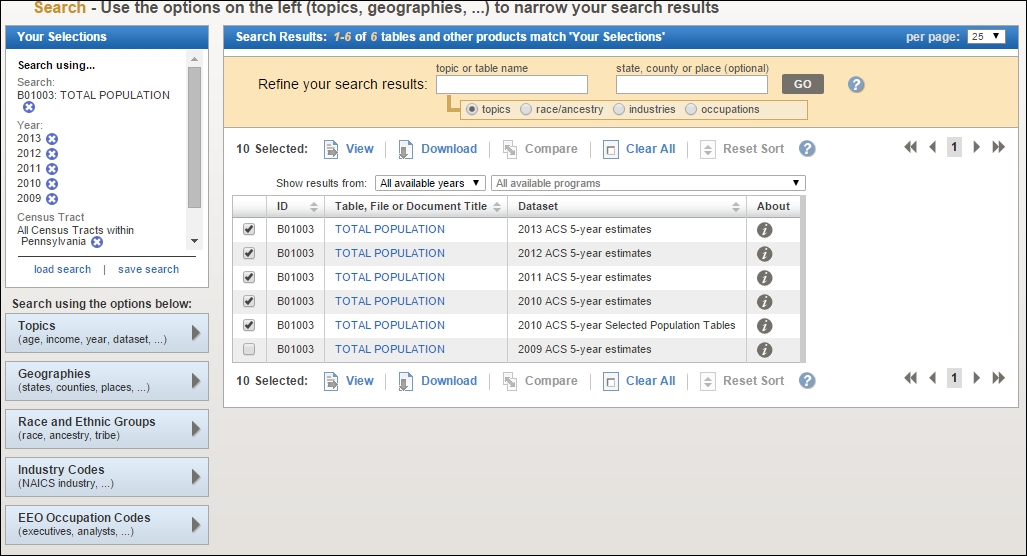Screen dimensions: 1027x556
Task: Click Your Selections scrollbar down arrow
Action: (x=195, y=241)
